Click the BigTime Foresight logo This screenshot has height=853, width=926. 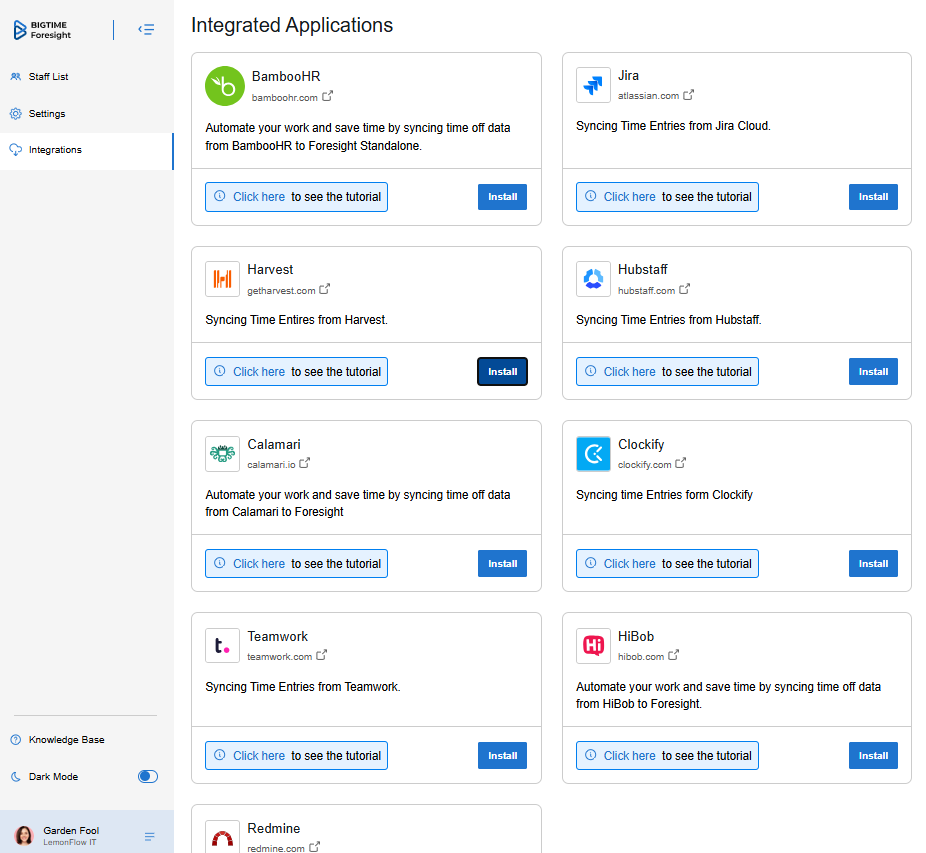[42, 30]
